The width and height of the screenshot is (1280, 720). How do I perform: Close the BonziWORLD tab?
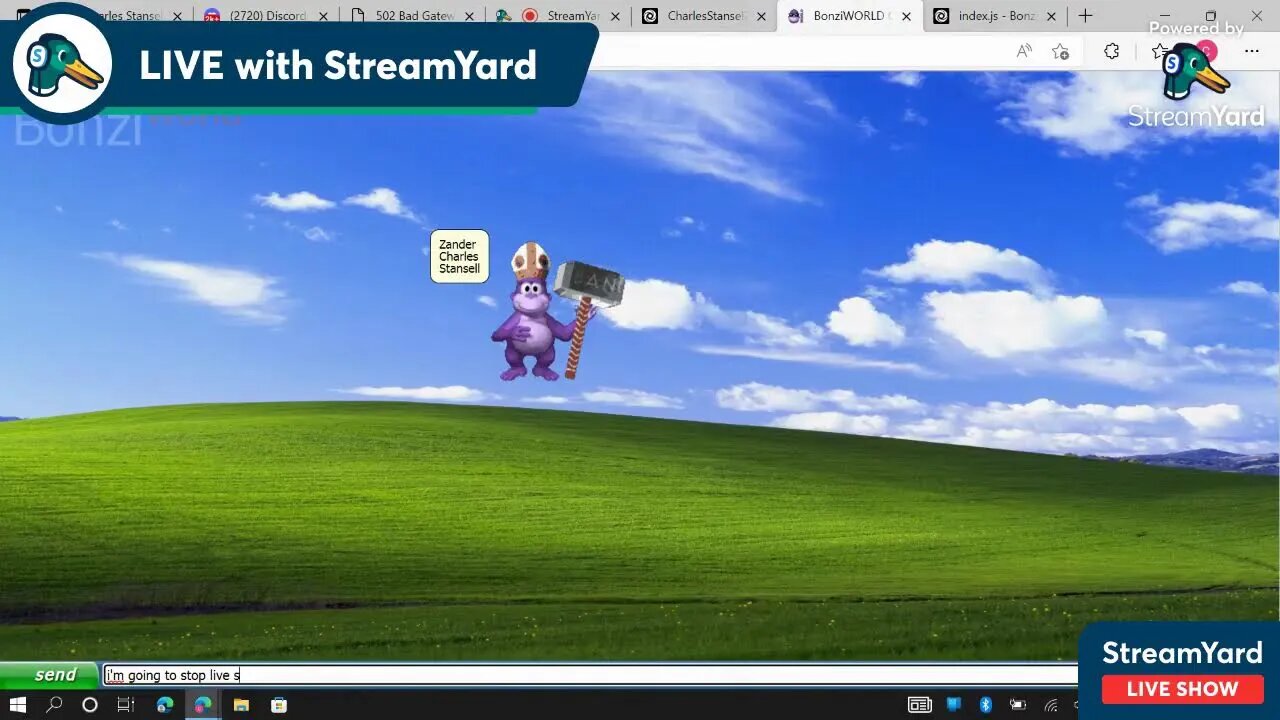(x=907, y=16)
